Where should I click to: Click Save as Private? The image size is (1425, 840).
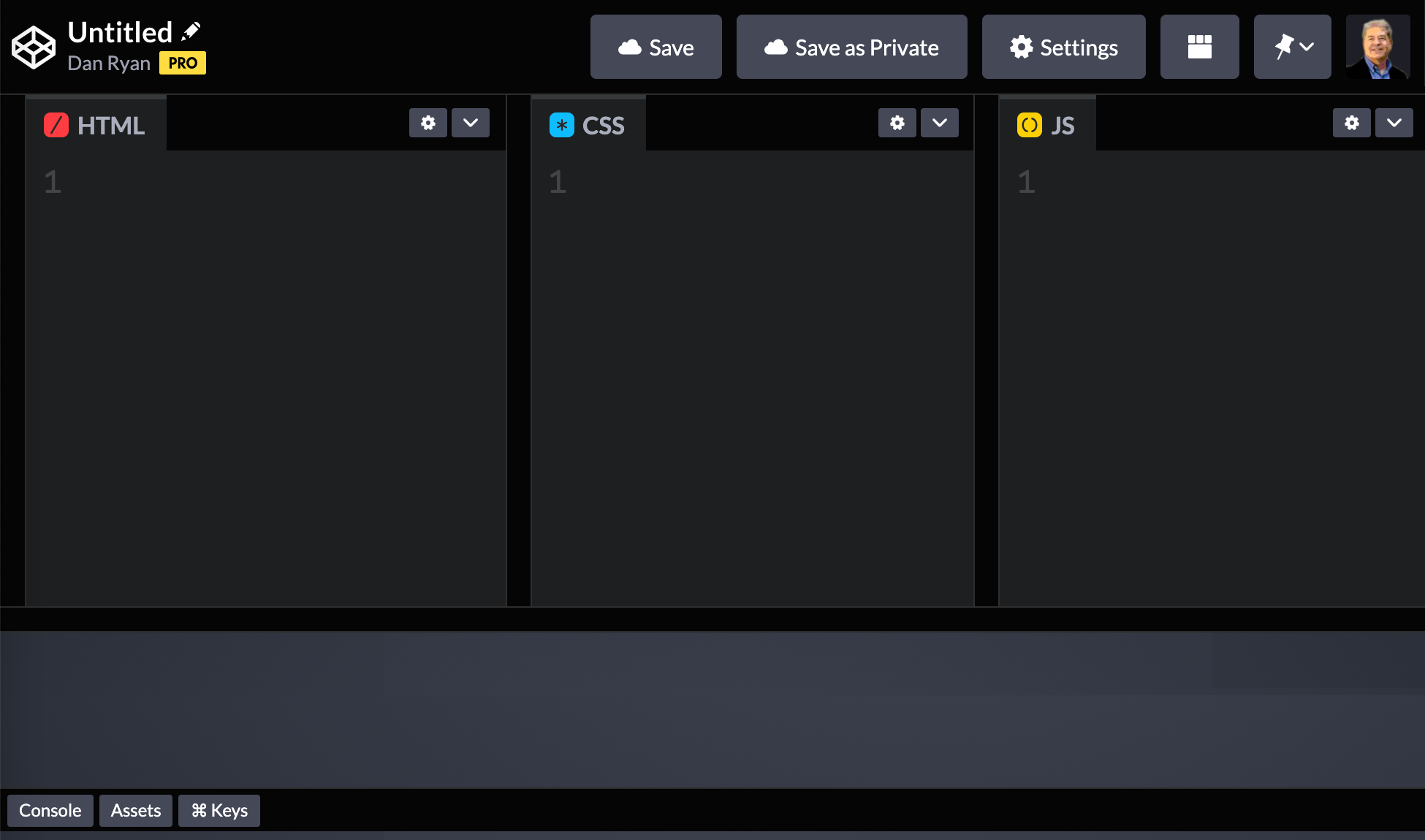[851, 47]
